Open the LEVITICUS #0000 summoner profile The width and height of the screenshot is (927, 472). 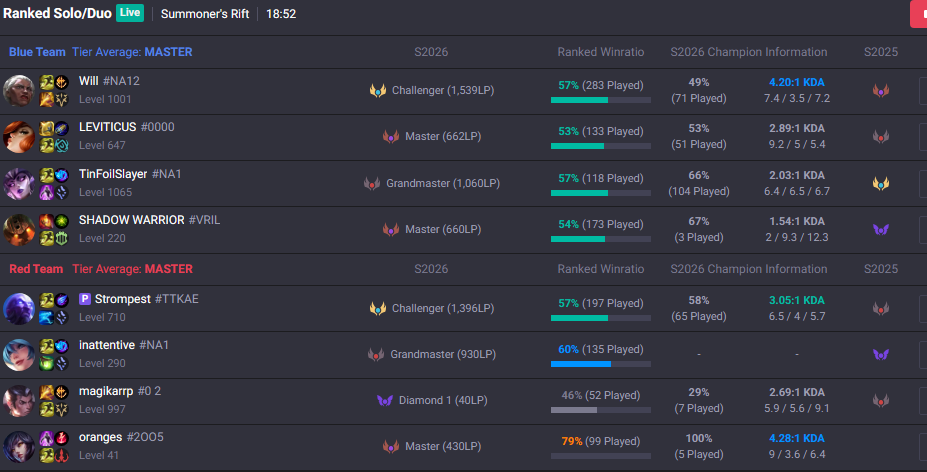point(127,127)
